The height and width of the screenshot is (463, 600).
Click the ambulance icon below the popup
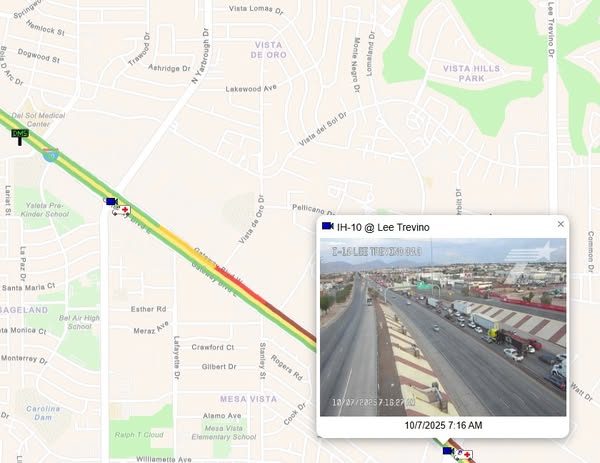point(464,455)
